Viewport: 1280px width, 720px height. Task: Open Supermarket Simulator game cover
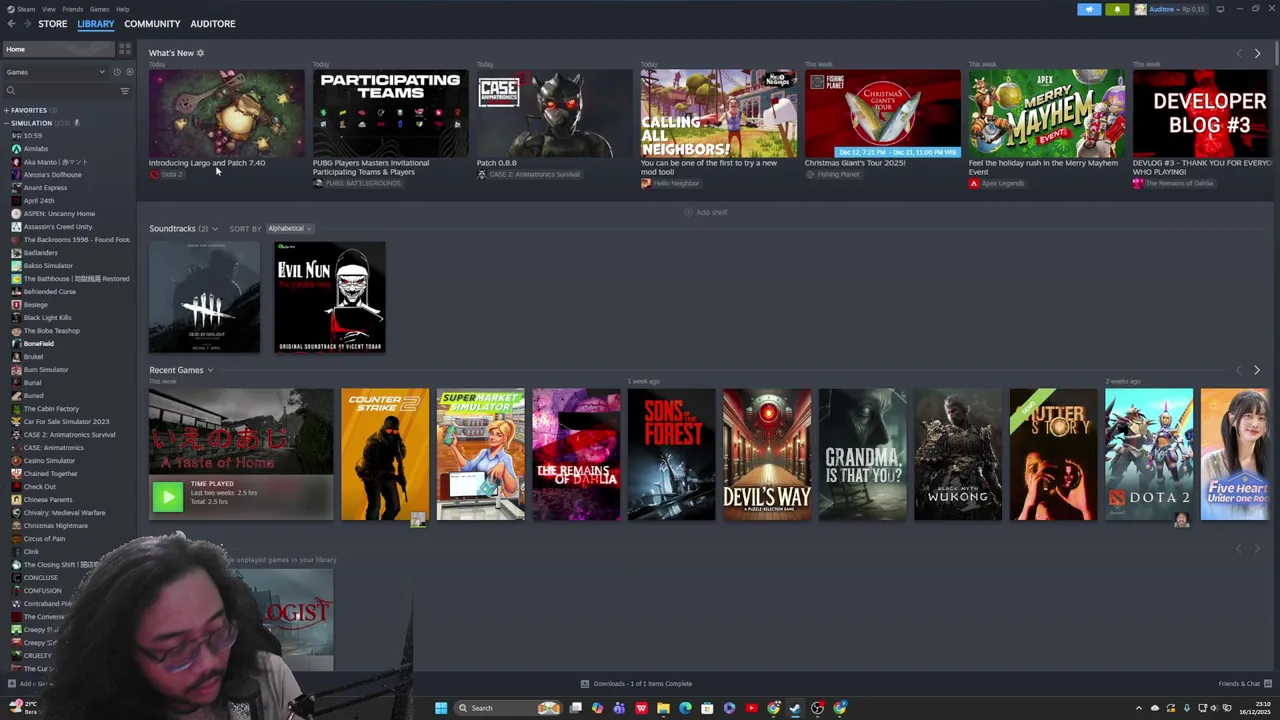(480, 454)
